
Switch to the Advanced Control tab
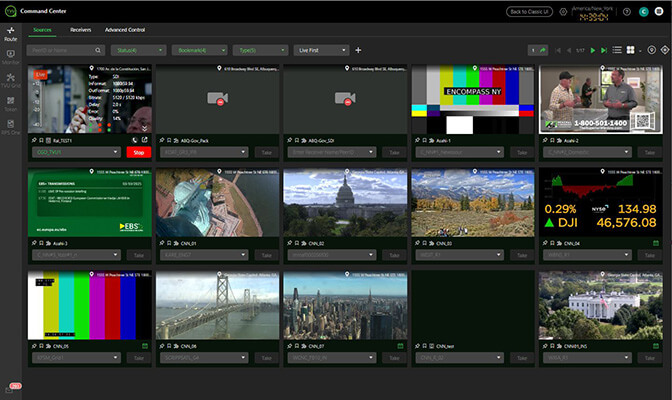pos(125,30)
